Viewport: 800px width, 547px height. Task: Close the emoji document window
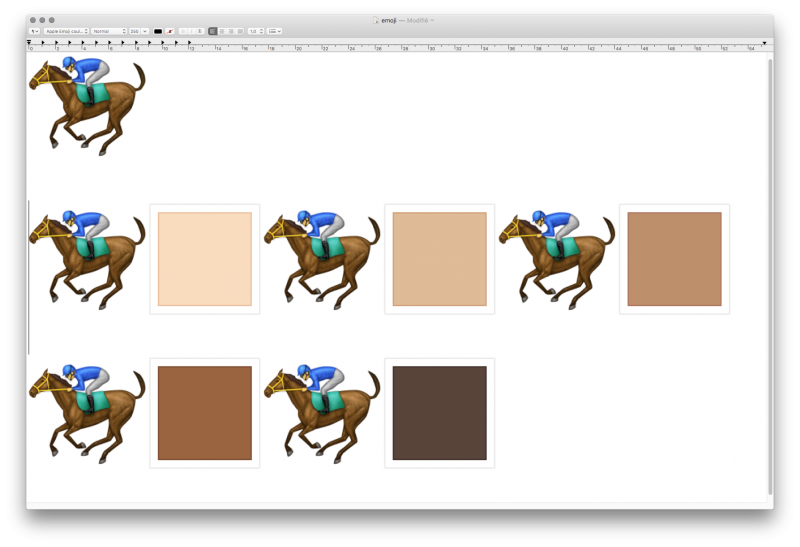[33, 20]
